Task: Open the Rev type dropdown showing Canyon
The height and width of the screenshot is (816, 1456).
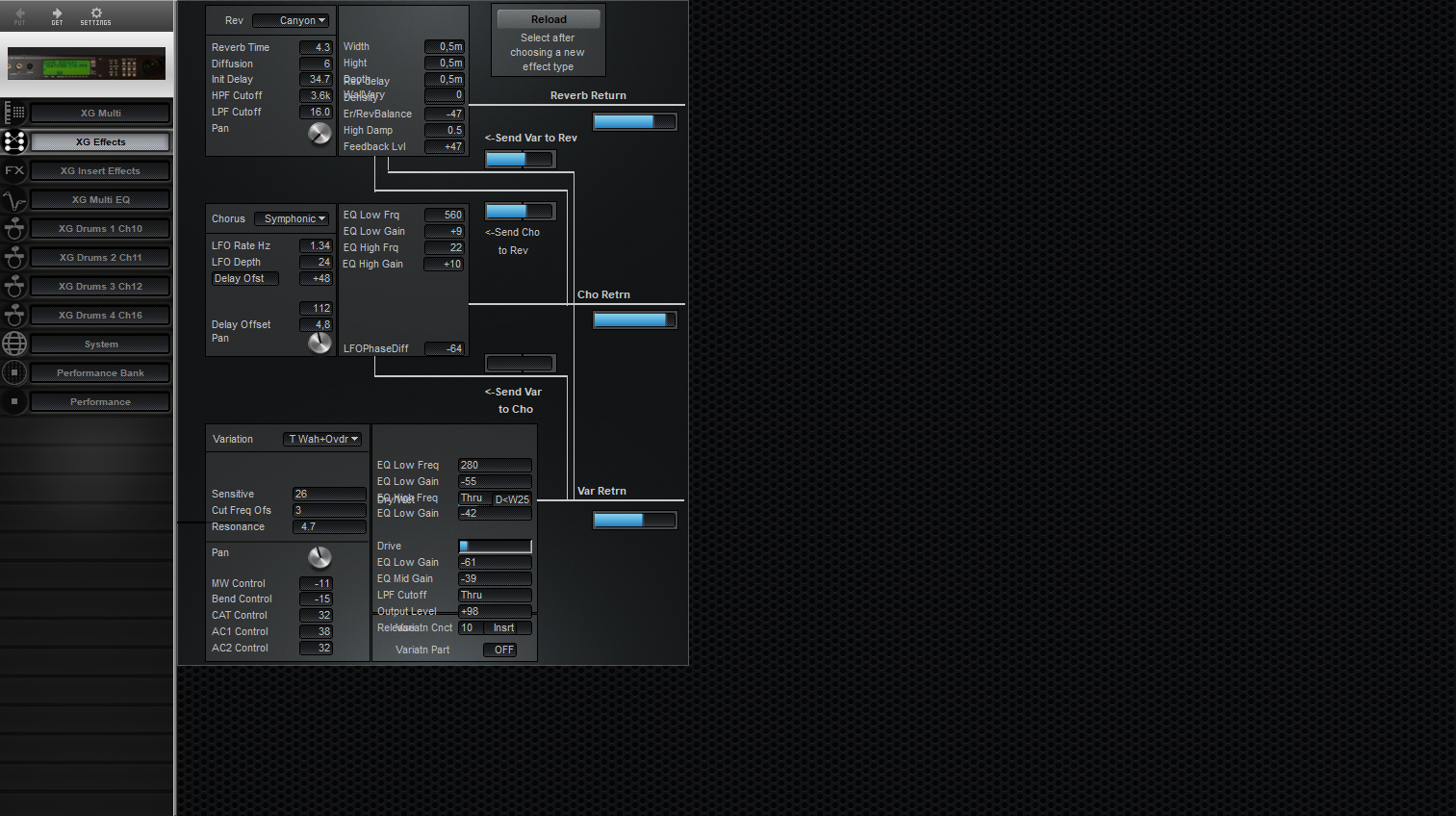Action: (x=291, y=20)
